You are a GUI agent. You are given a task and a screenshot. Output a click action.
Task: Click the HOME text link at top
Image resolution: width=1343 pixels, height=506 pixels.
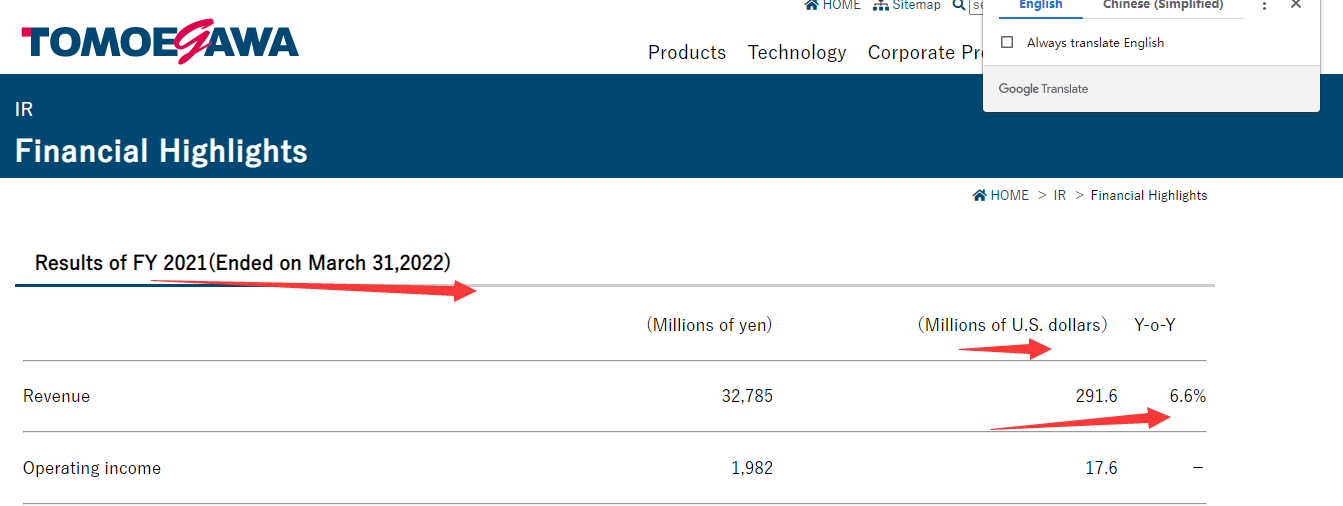841,5
